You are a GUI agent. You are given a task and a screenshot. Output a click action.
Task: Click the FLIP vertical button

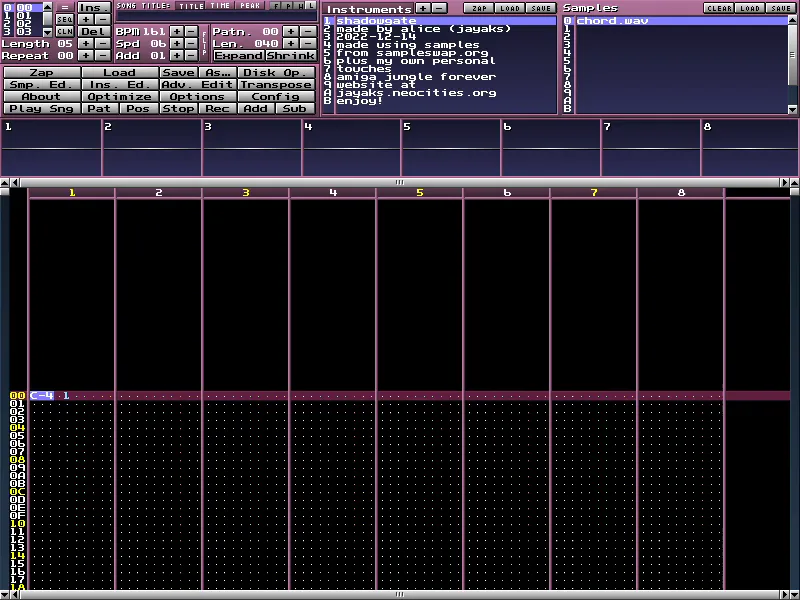click(205, 43)
